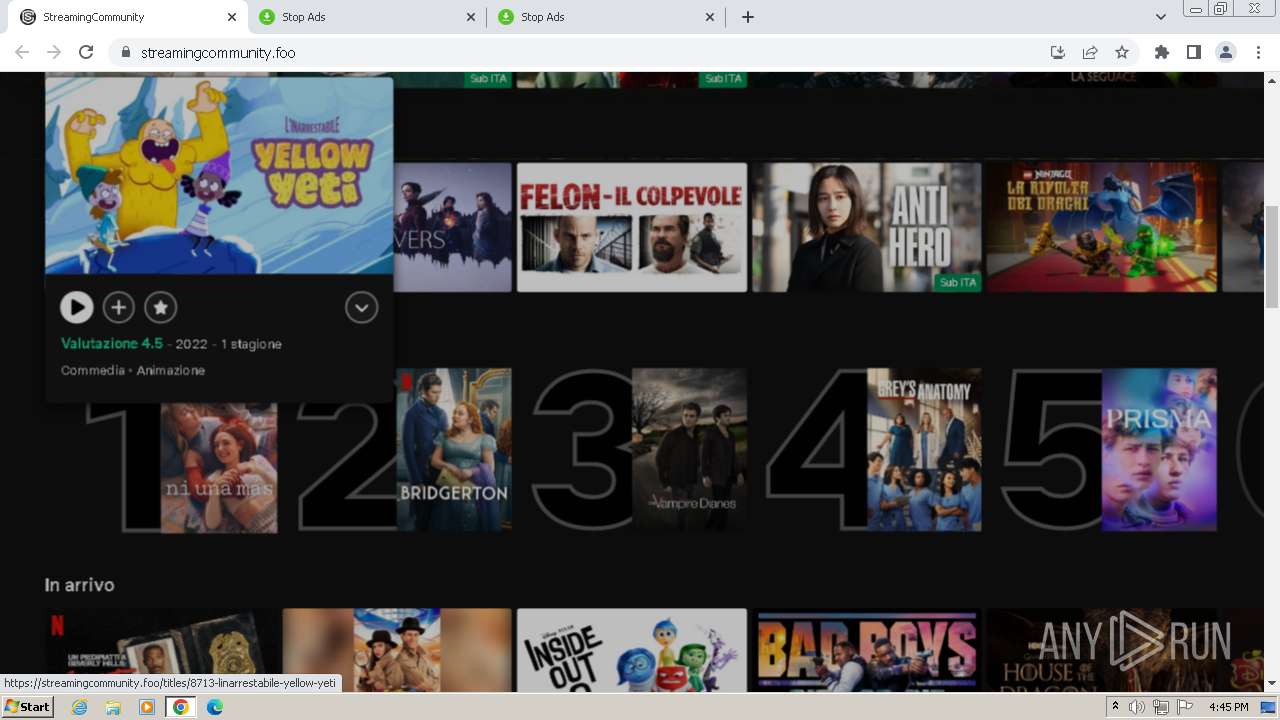Open The Vampire Diaries ranked third
This screenshot has height=720, width=1280.
click(x=689, y=450)
